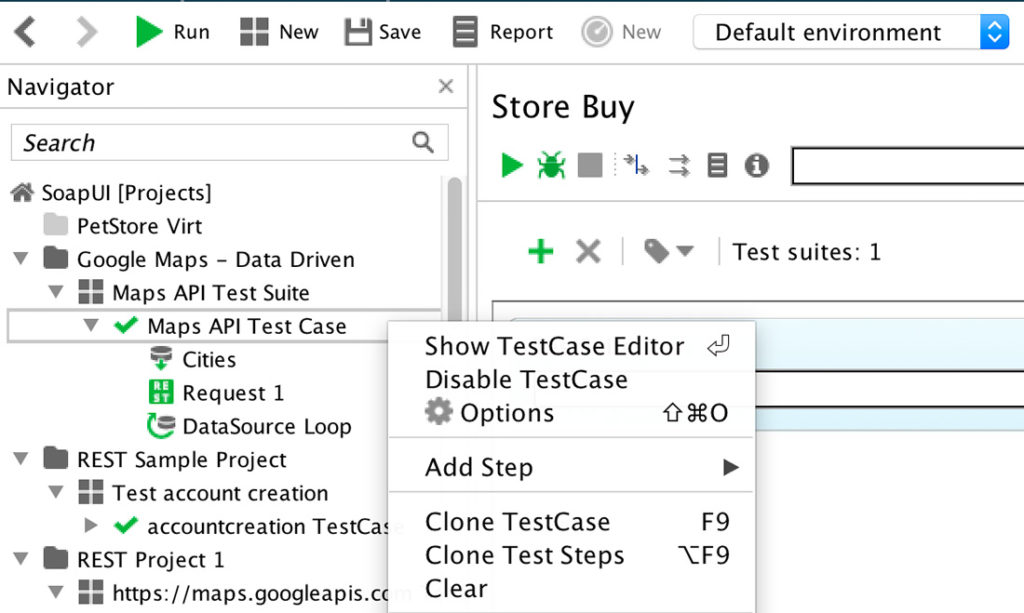Viewport: 1024px width, 613px height.
Task: Click the Save floppy disk button
Action: click(x=383, y=31)
